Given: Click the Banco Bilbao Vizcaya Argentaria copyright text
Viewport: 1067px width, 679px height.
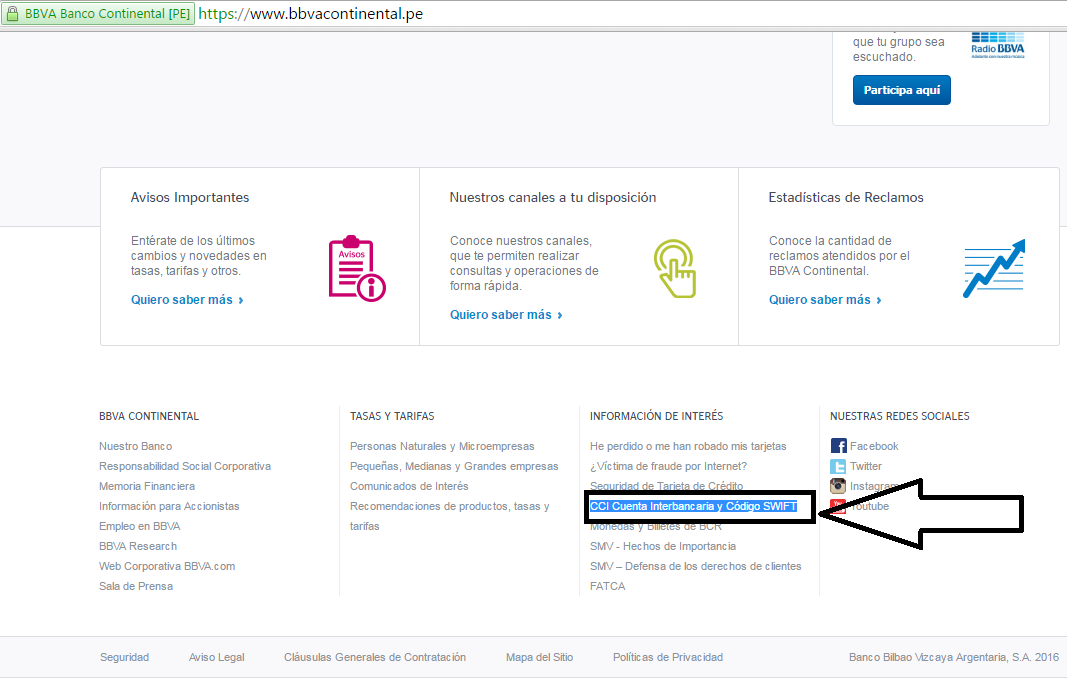Looking at the screenshot, I should point(954,657).
